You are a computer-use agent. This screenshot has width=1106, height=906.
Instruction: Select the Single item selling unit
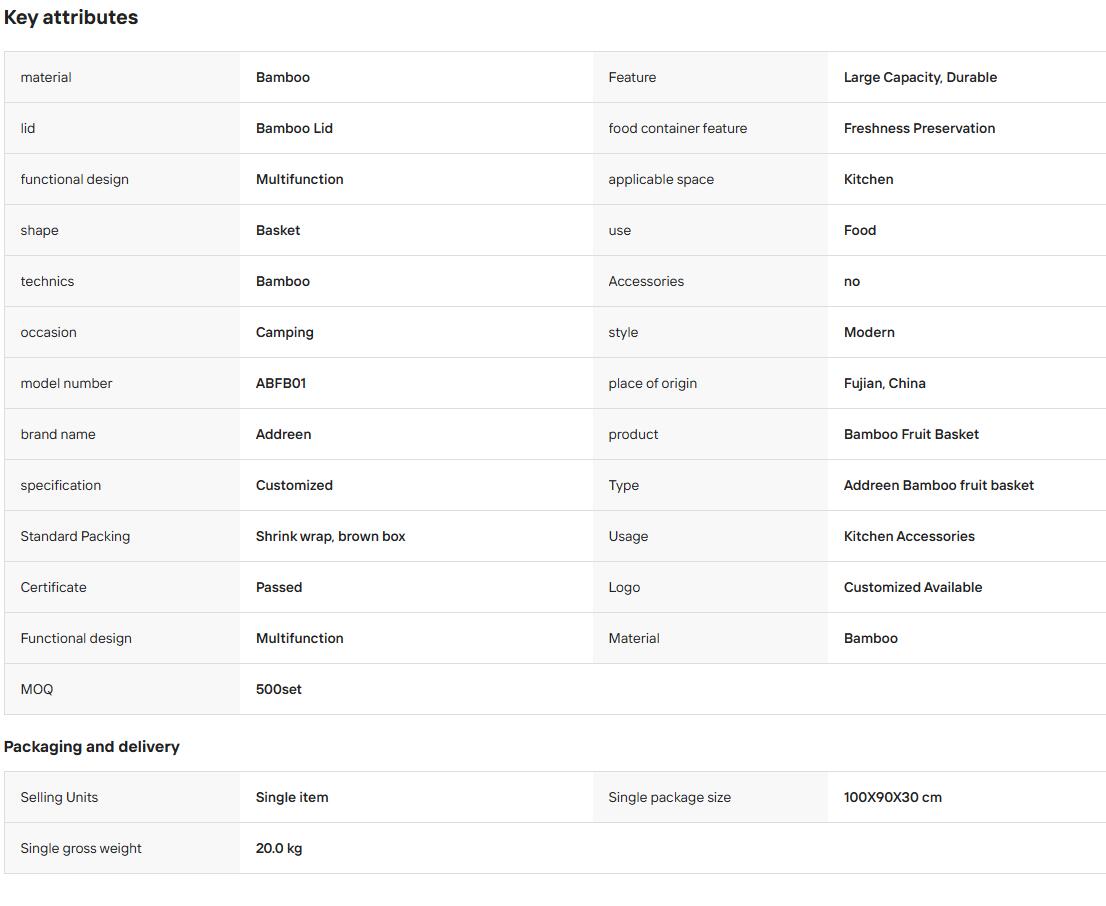[292, 797]
